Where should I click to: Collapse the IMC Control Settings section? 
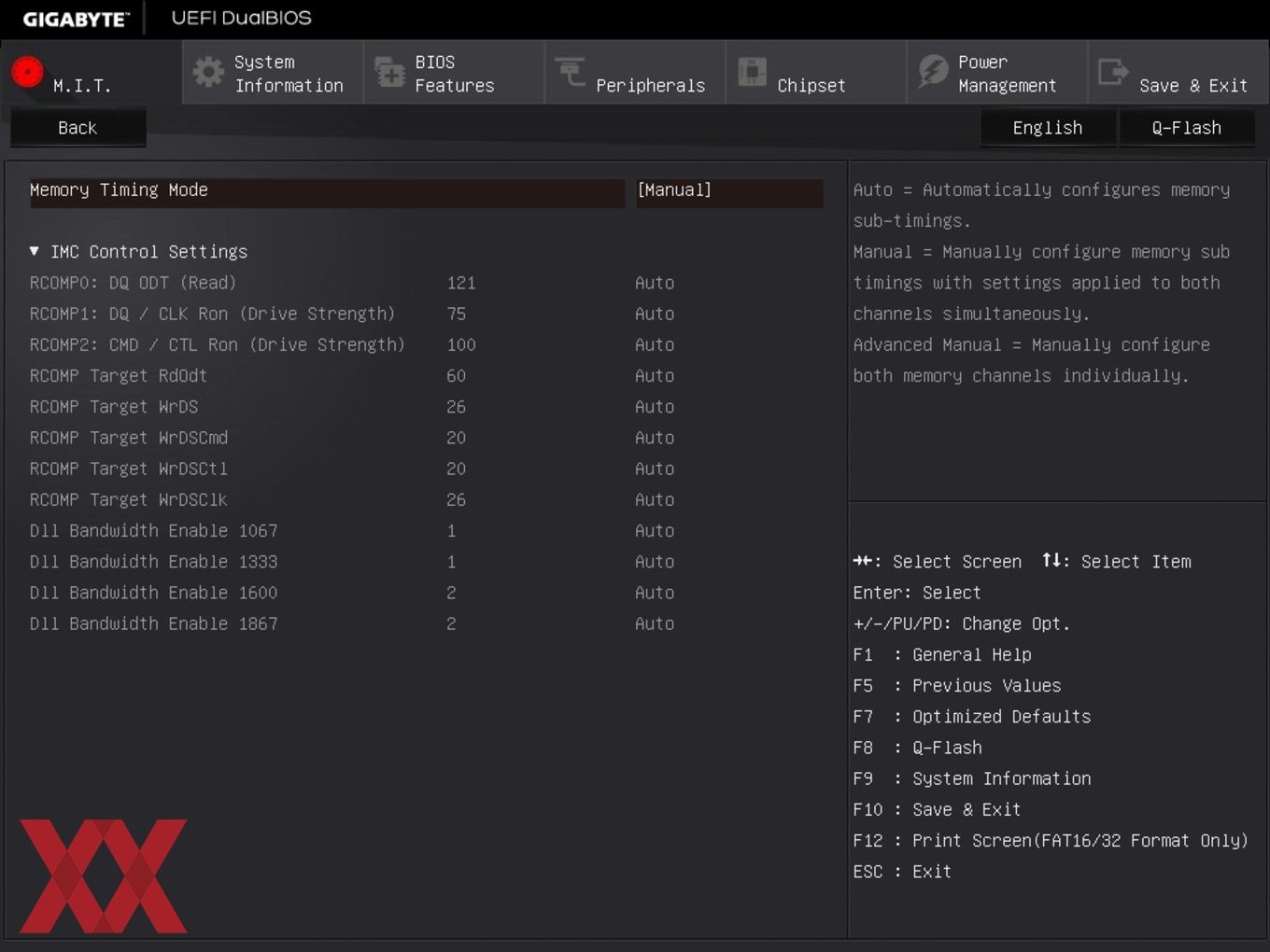(x=139, y=252)
